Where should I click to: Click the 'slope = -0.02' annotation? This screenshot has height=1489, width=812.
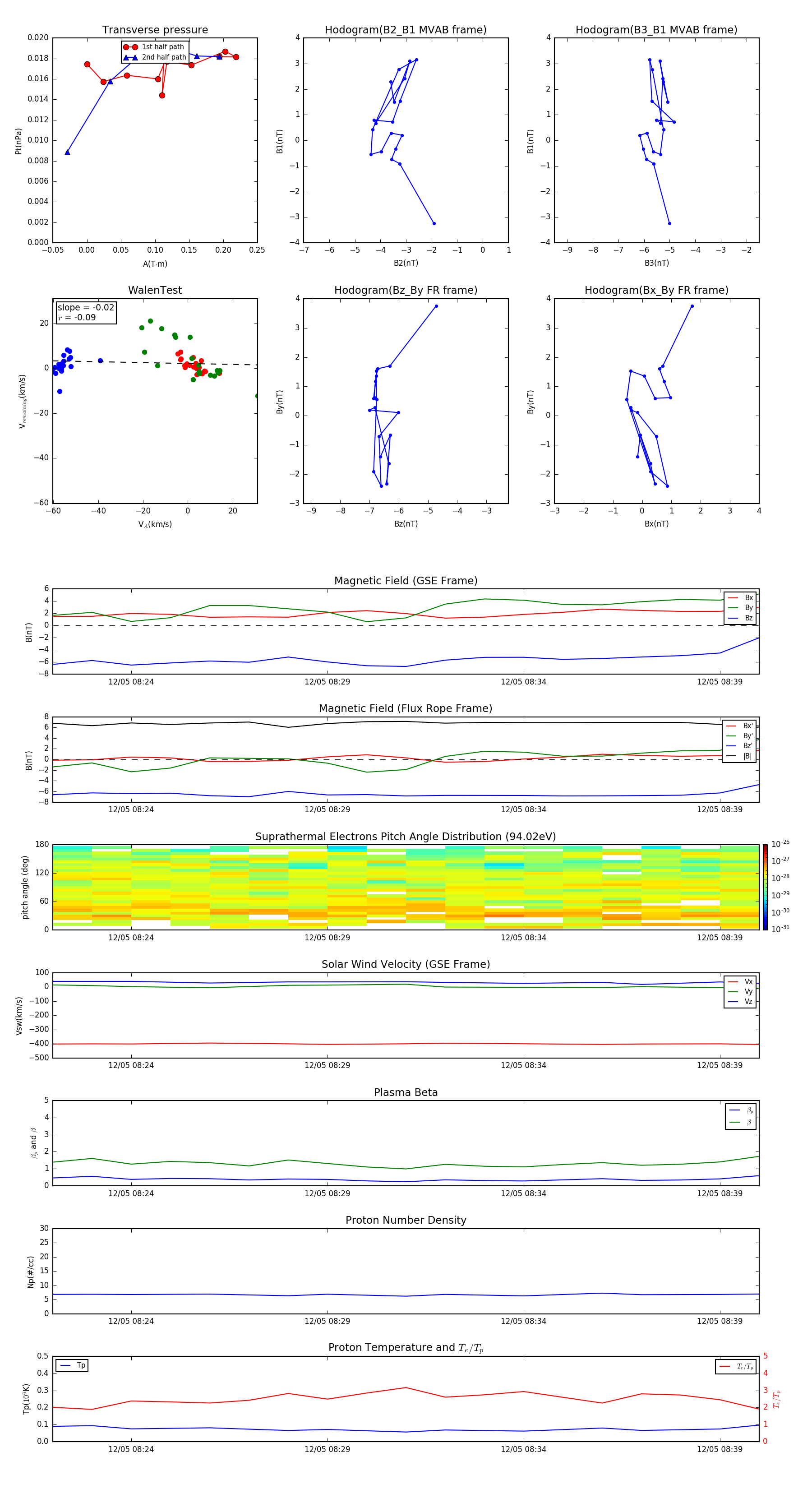click(x=86, y=308)
